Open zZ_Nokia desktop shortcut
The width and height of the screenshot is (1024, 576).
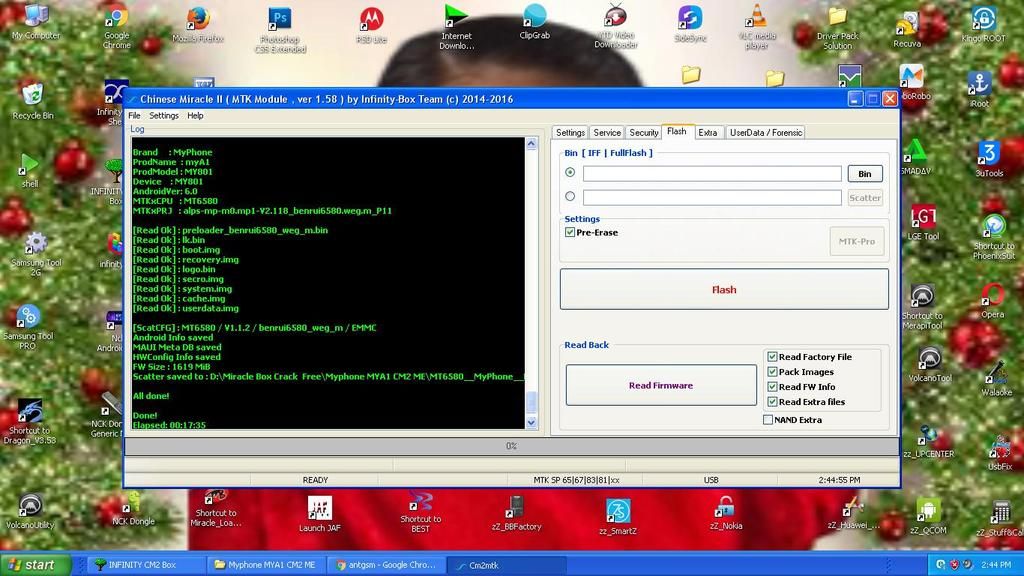725,513
